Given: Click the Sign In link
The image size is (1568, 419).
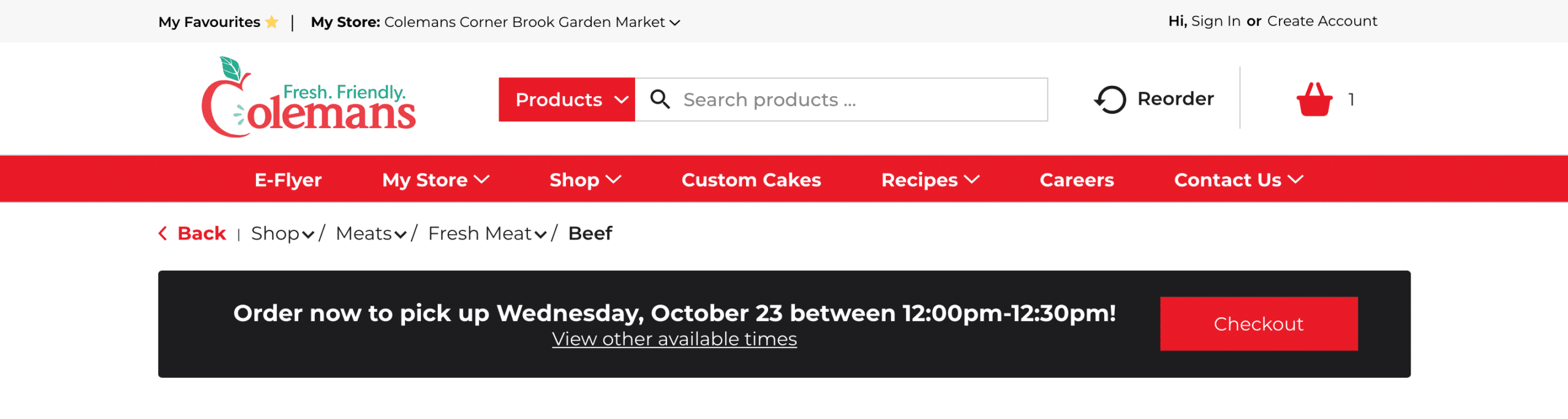Looking at the screenshot, I should point(1215,21).
